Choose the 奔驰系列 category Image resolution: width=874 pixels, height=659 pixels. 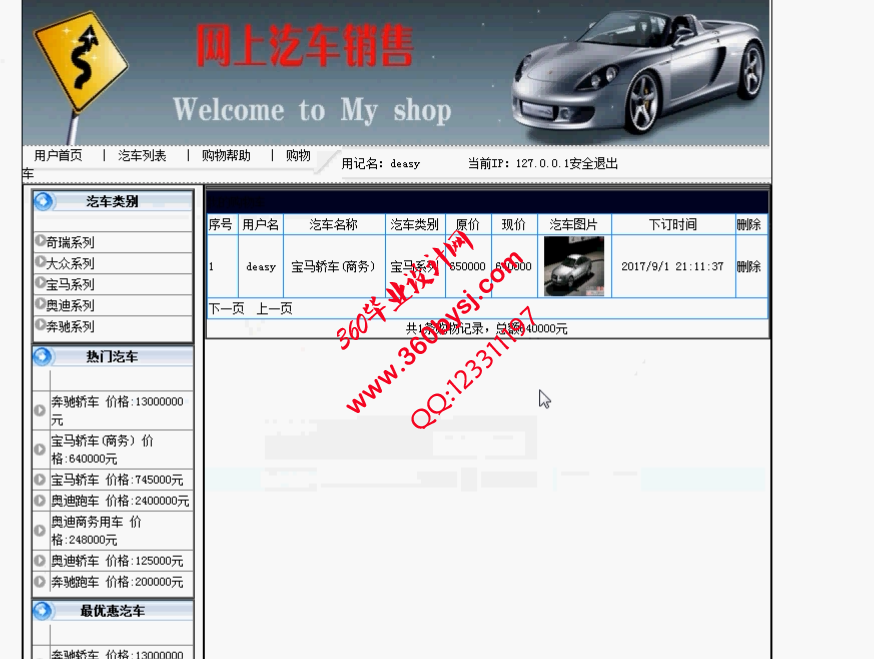70,326
